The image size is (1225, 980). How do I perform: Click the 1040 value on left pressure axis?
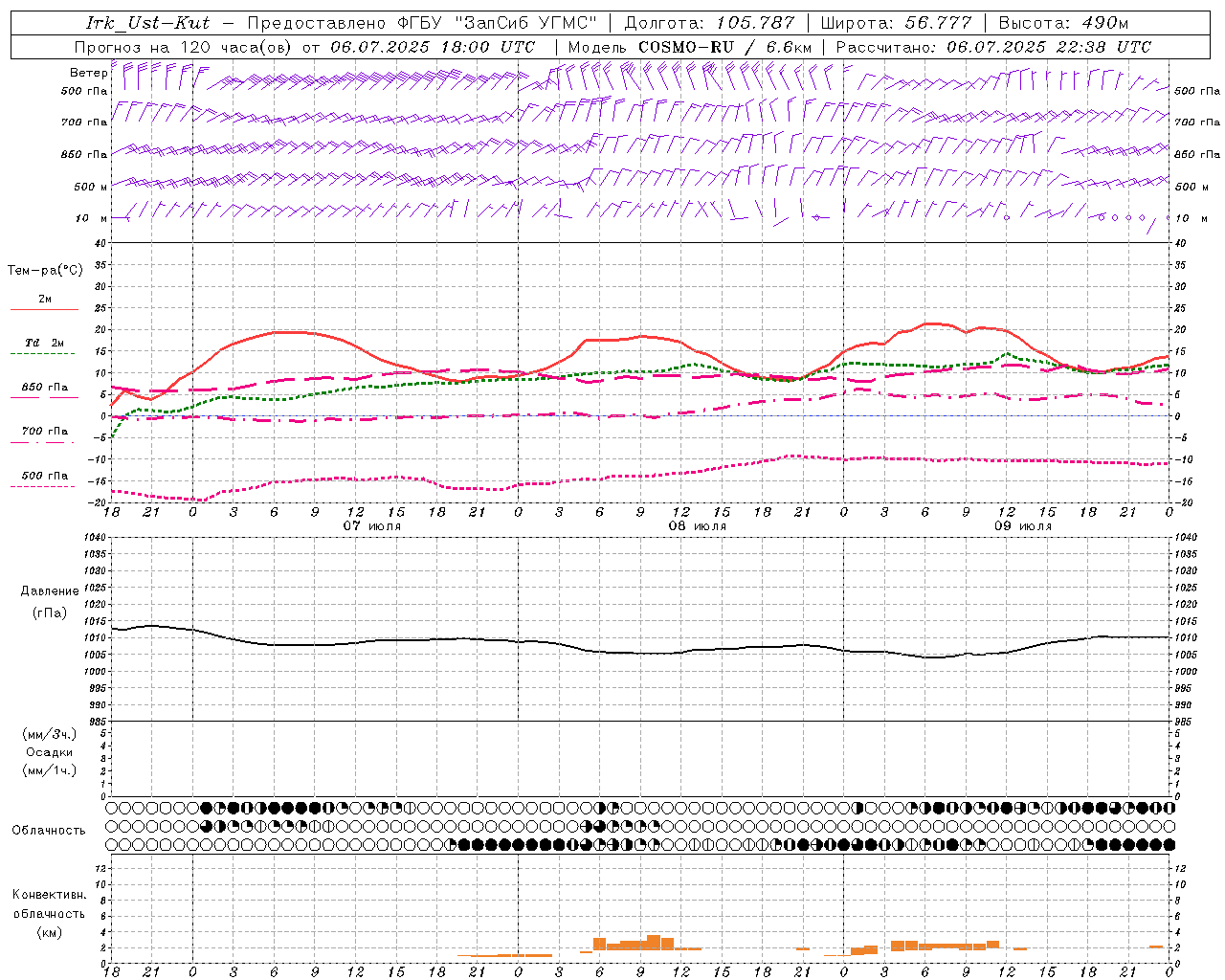coord(94,538)
